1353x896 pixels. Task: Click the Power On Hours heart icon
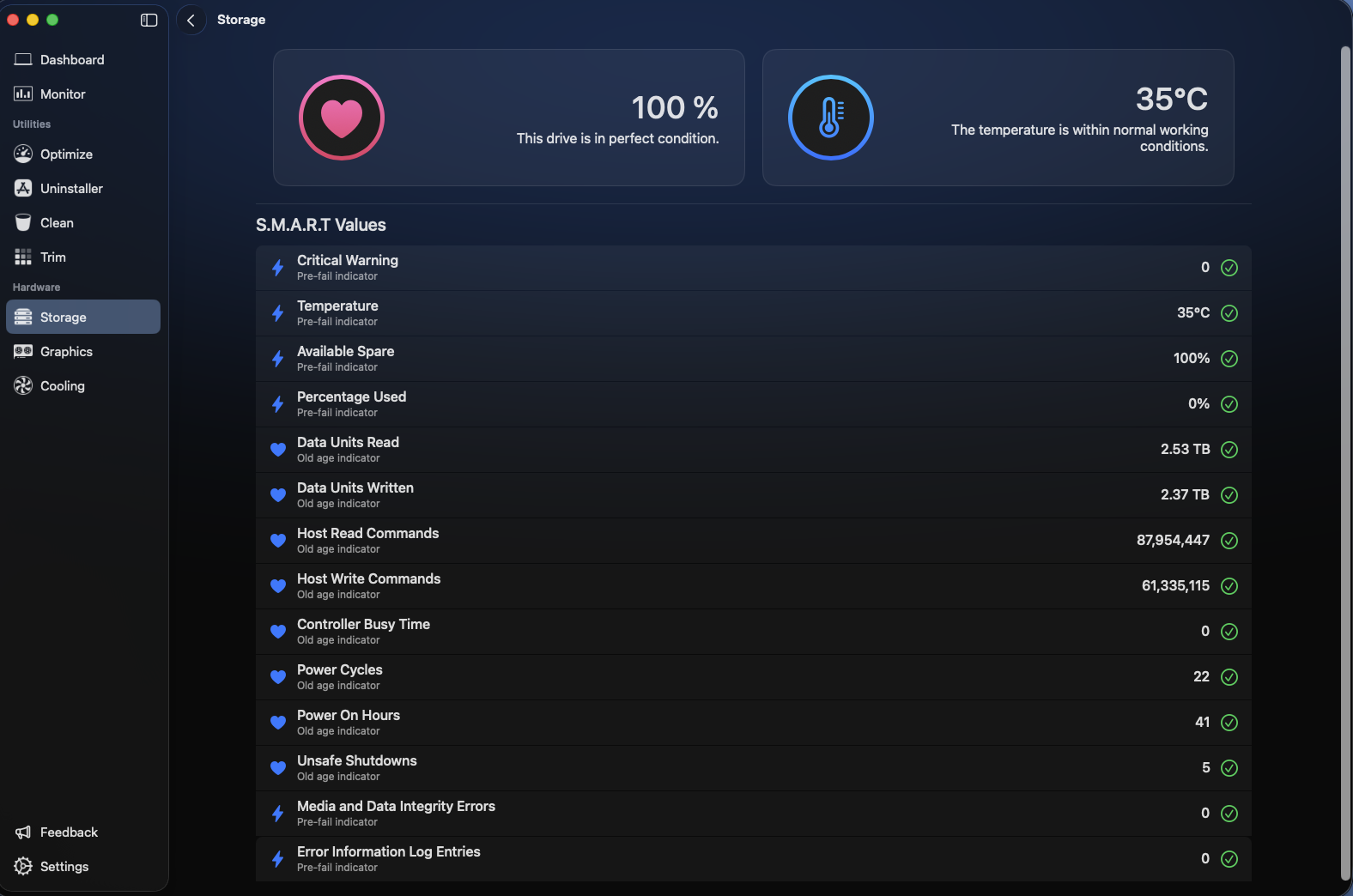pyautogui.click(x=278, y=722)
